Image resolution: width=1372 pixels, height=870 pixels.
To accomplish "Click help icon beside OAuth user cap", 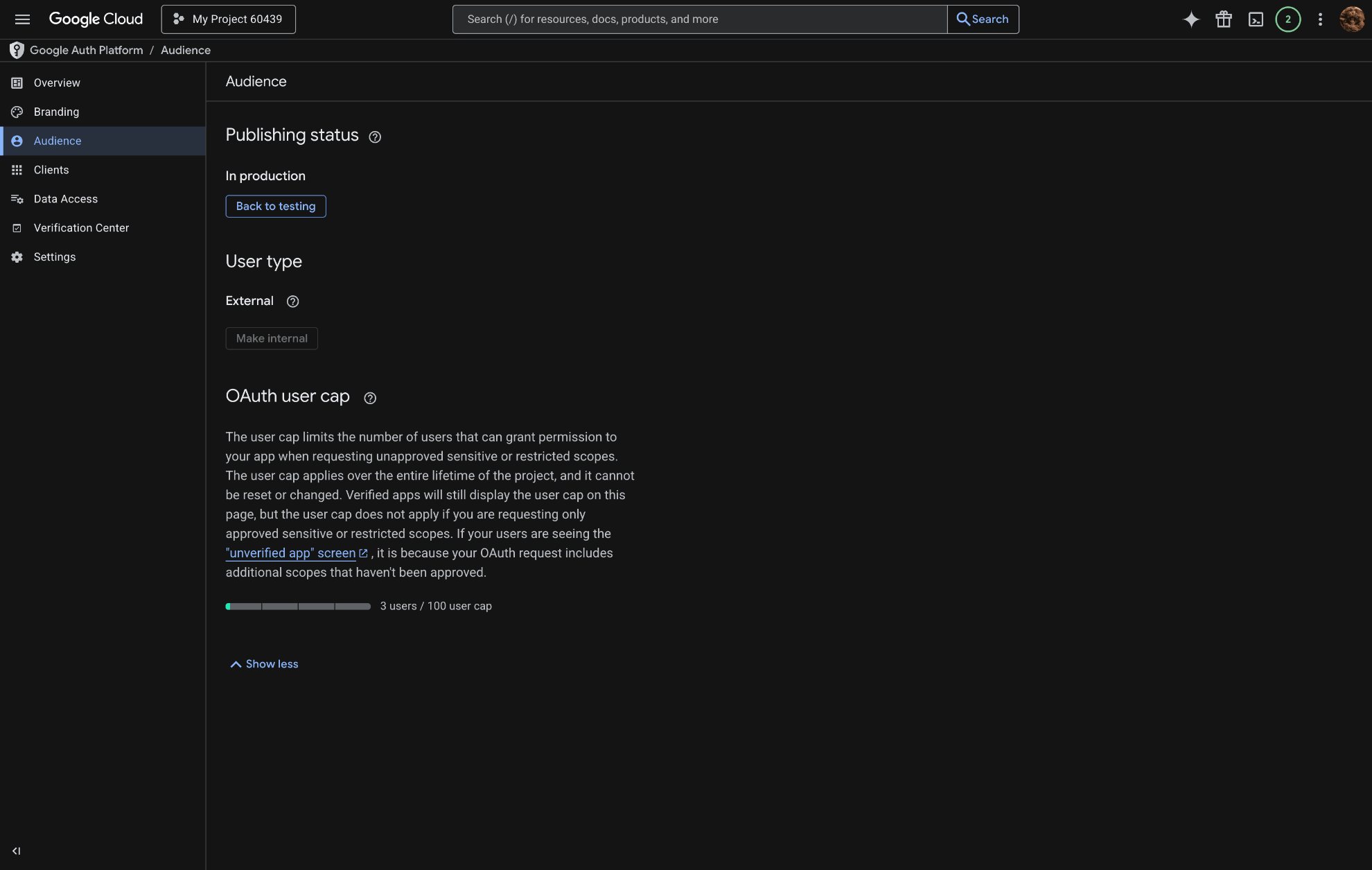I will (x=370, y=398).
